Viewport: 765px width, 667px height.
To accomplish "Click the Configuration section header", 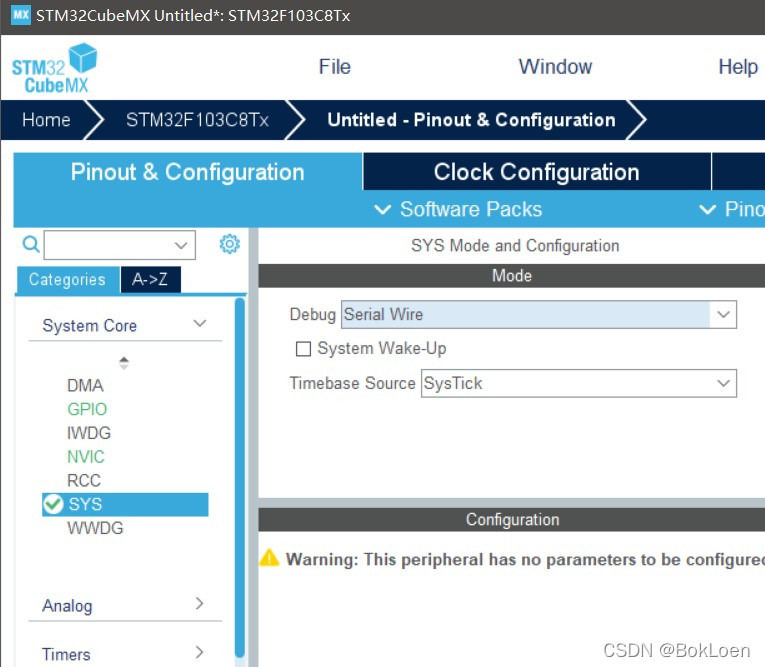I will [x=512, y=520].
